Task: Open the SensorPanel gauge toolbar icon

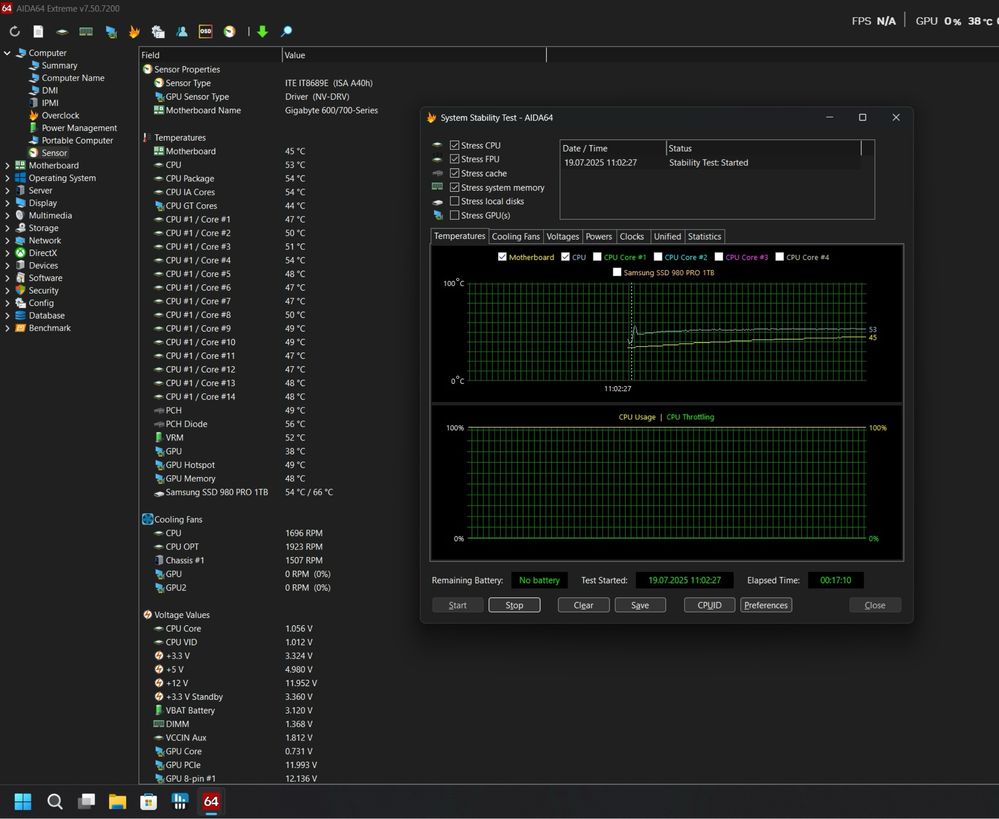Action: (229, 31)
